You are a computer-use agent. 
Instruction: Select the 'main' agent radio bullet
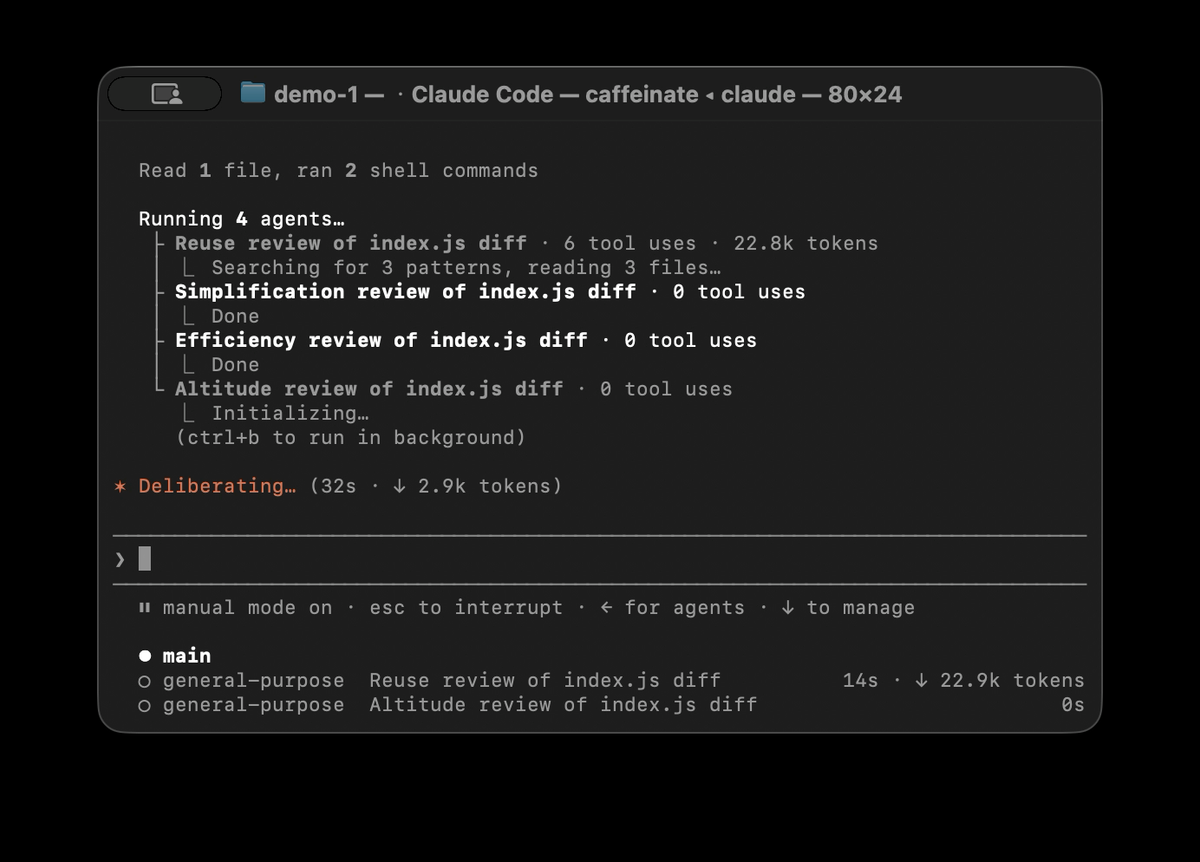point(145,656)
